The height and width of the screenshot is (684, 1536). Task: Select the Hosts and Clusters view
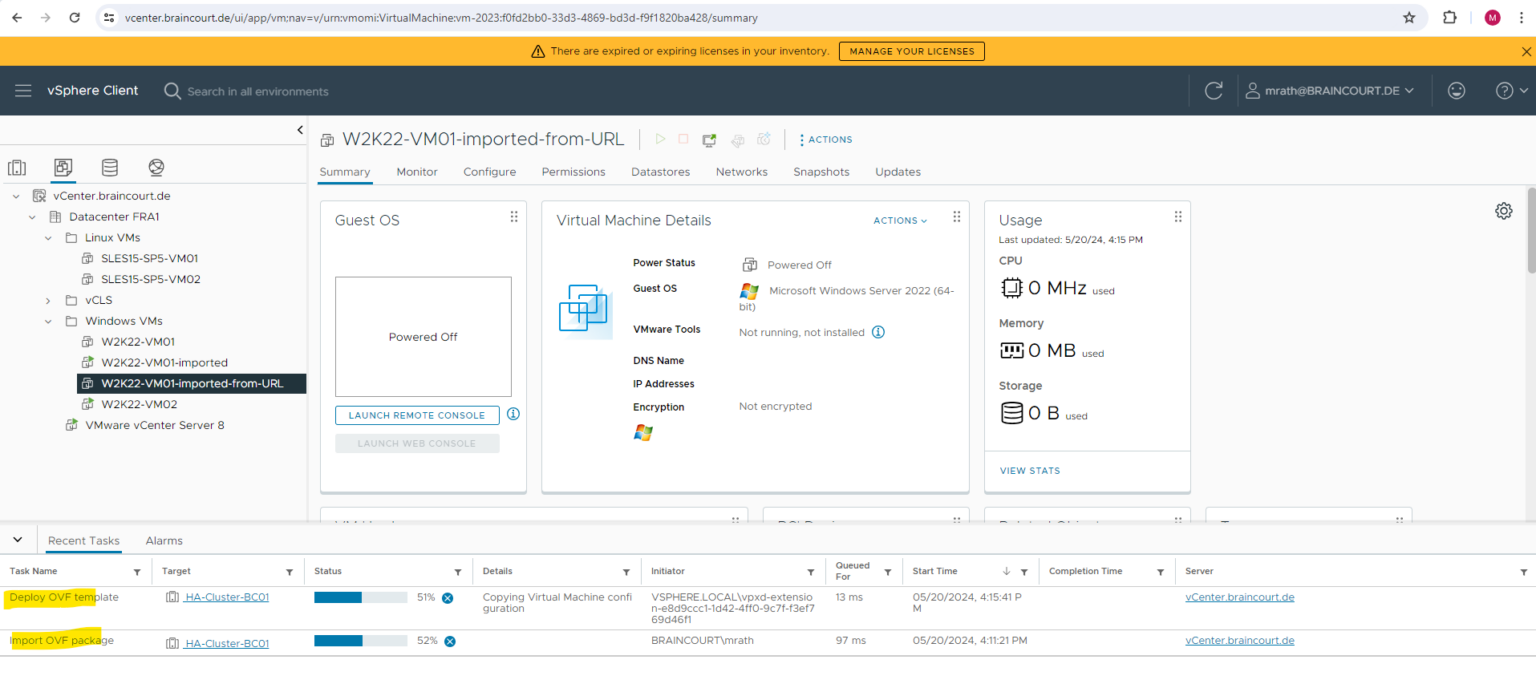(17, 167)
